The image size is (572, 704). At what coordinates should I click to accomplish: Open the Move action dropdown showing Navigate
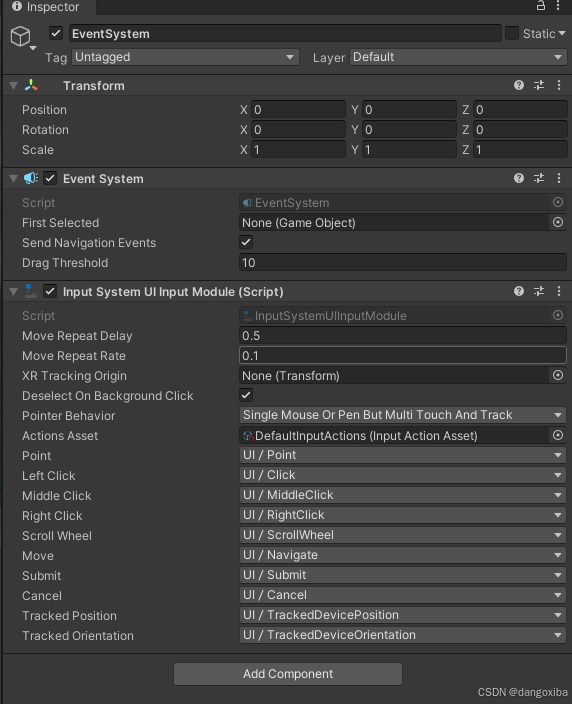pos(403,555)
